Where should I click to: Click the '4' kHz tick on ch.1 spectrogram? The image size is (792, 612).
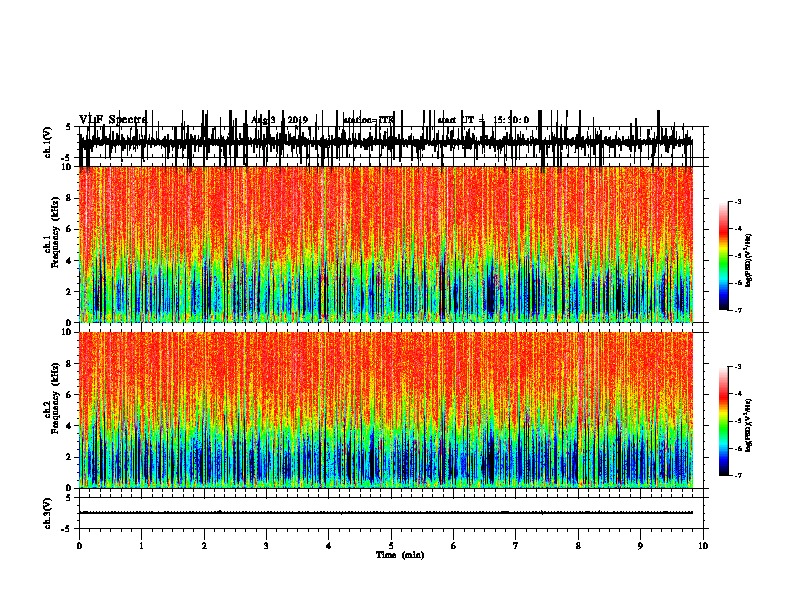pyautogui.click(x=69, y=261)
